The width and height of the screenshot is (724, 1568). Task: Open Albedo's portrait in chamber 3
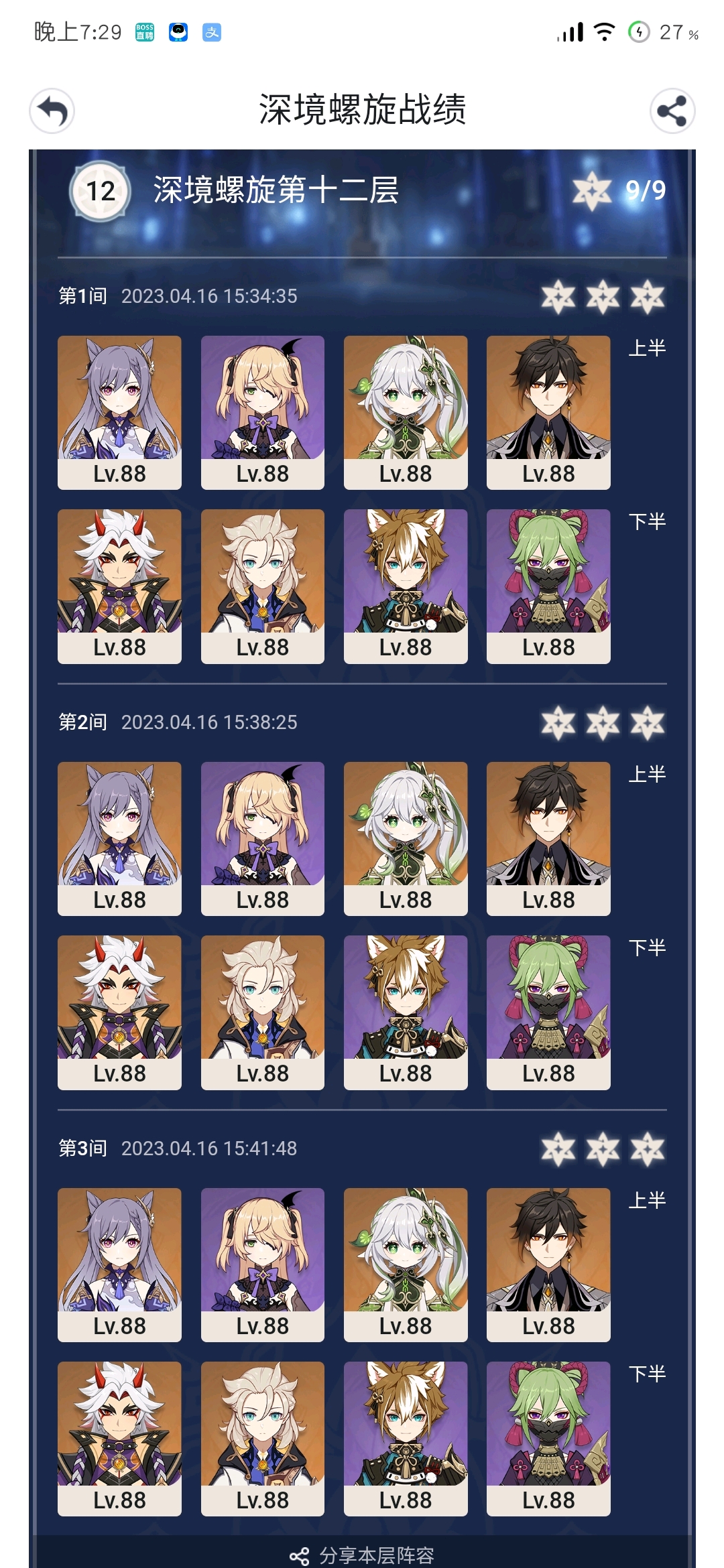(x=263, y=1439)
